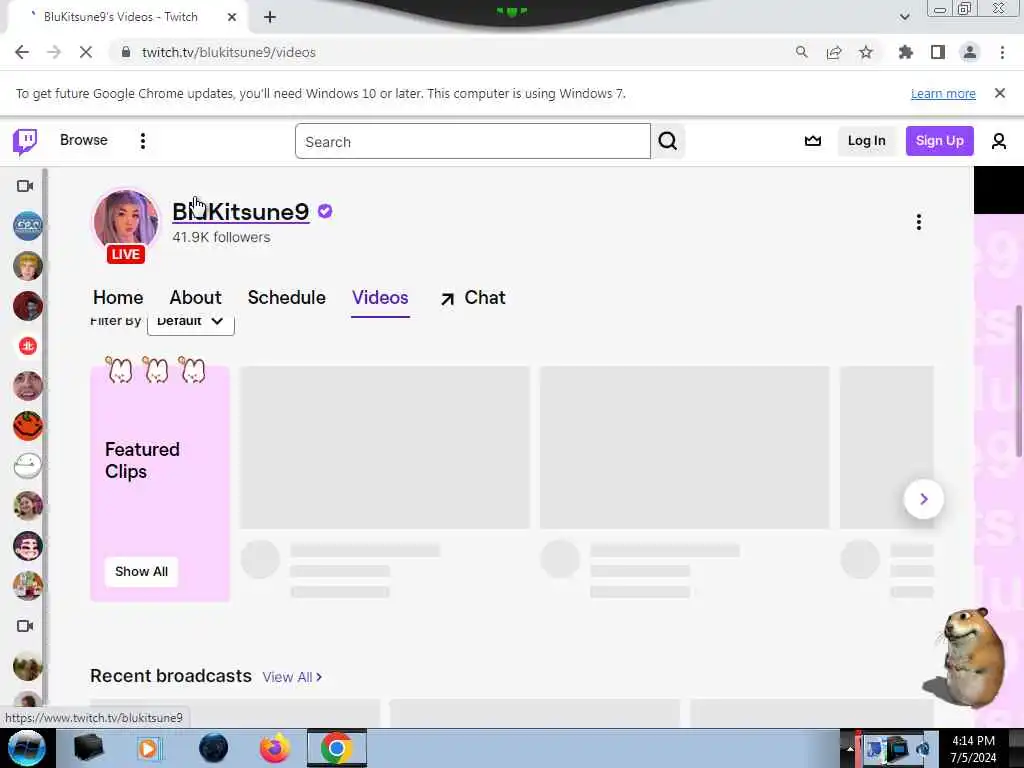Viewport: 1024px width, 768px height.
Task: Click the recommended channels camera icon
Action: (25, 626)
